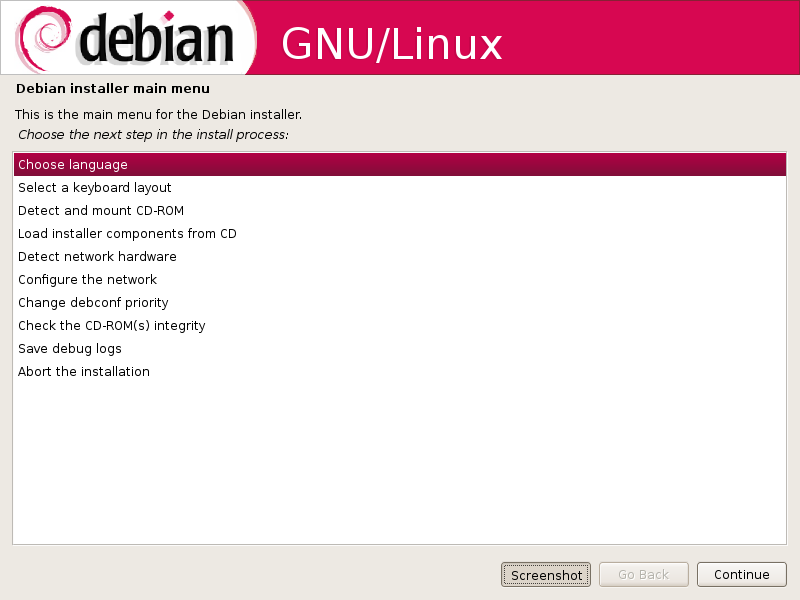Choose Configure the network
The width and height of the screenshot is (800, 600).
[x=400, y=280]
